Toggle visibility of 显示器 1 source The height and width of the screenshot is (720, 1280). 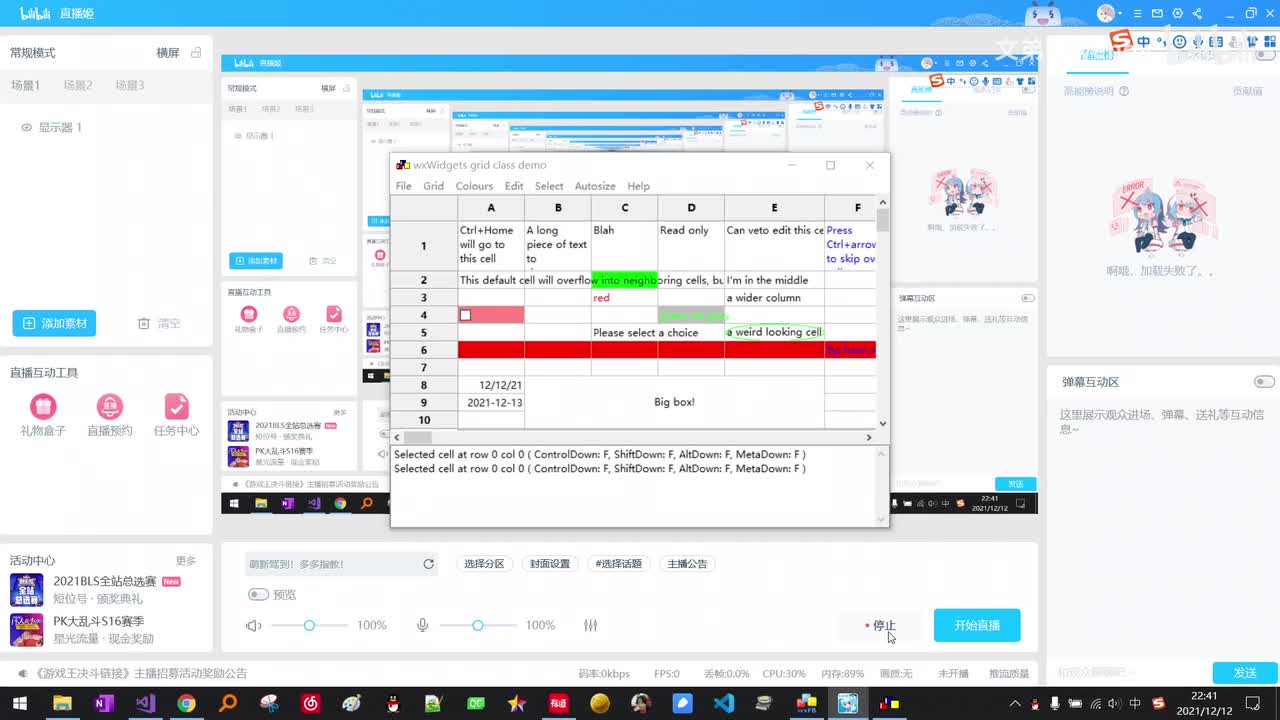27,127
